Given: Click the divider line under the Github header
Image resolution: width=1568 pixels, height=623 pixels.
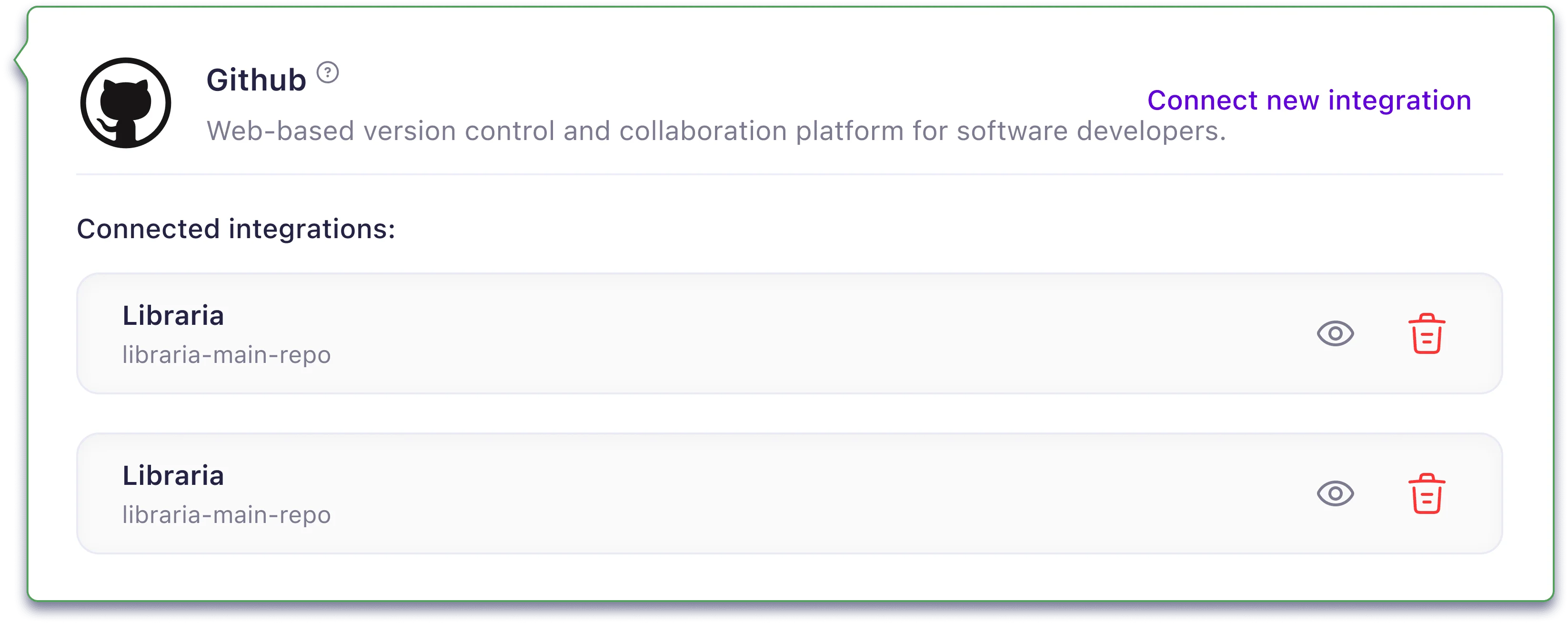Looking at the screenshot, I should point(789,175).
